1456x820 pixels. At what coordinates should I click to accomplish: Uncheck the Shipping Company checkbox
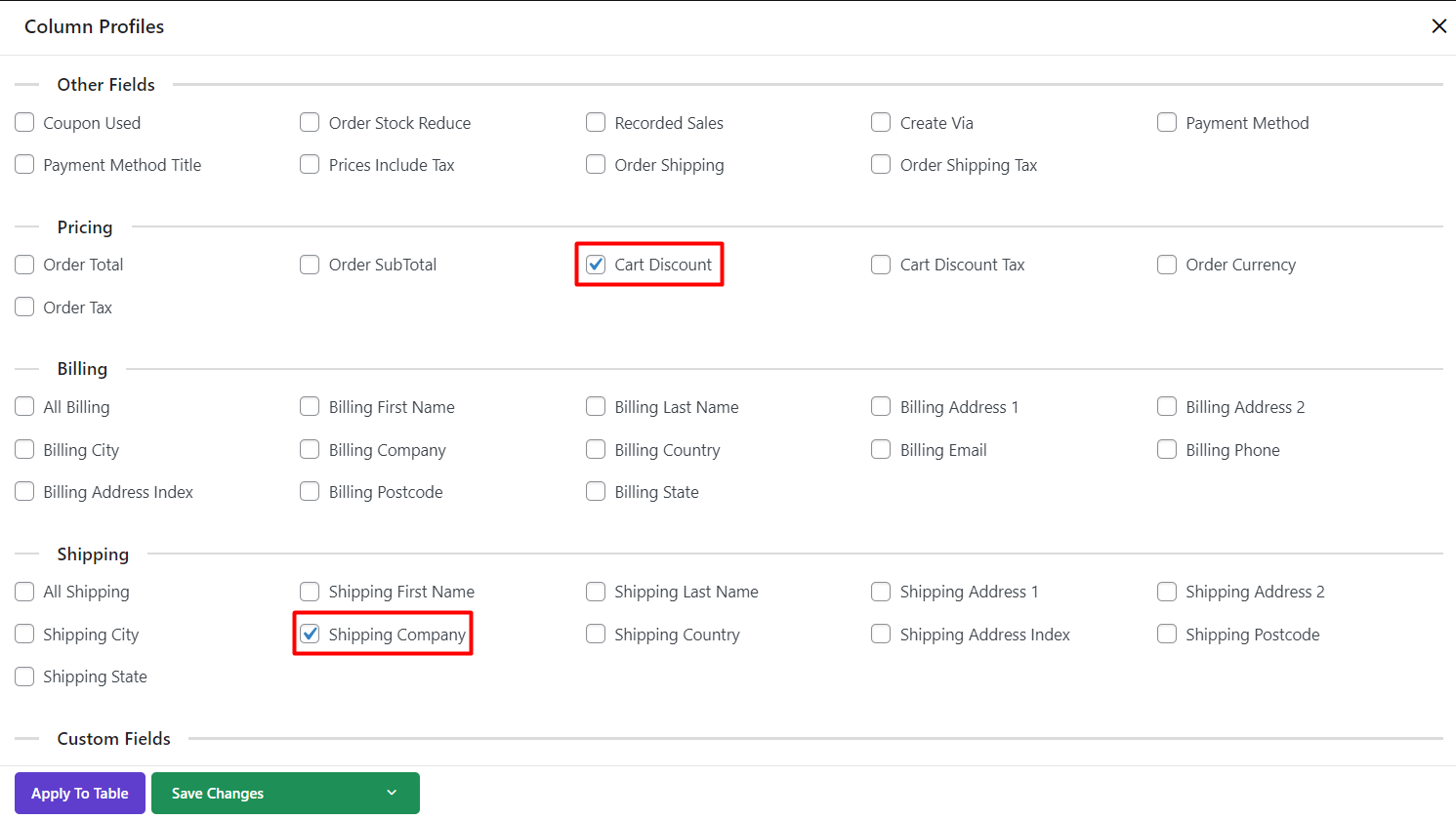tap(310, 635)
